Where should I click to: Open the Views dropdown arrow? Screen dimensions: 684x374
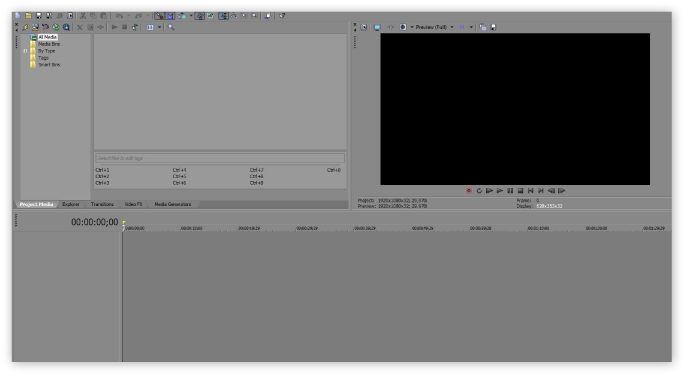159,27
